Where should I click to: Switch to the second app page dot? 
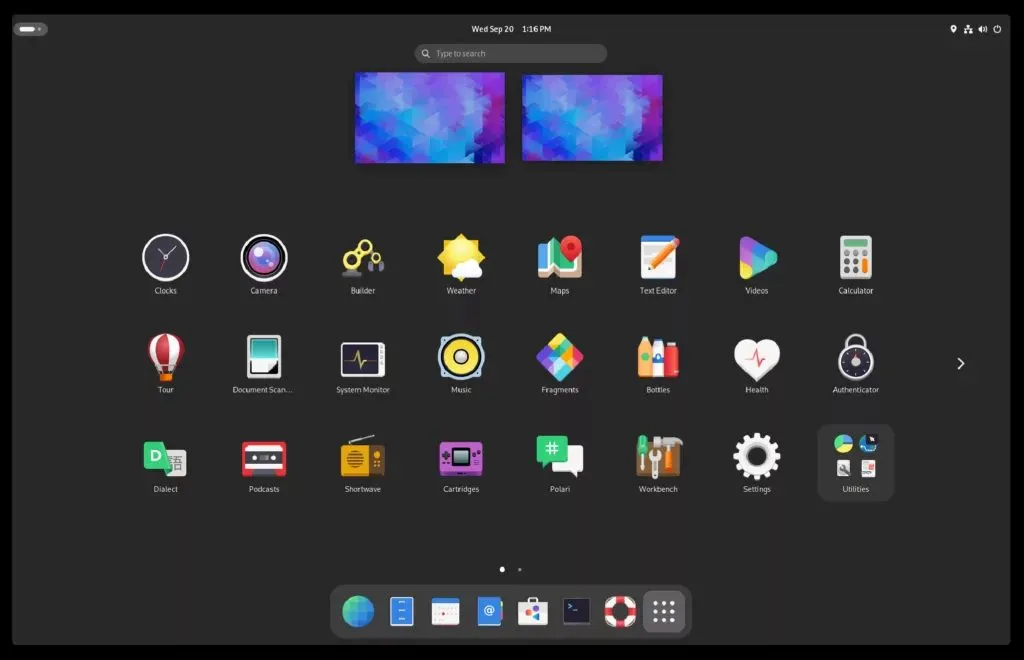point(519,569)
